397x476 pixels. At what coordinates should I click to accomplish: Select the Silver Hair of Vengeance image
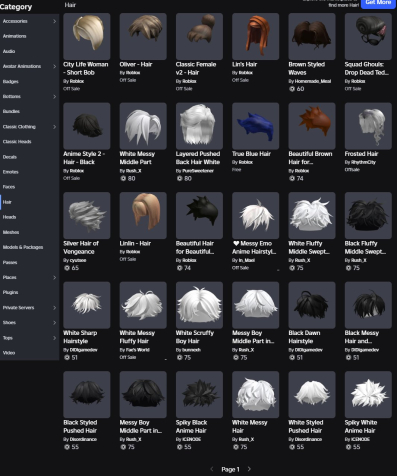click(87, 215)
